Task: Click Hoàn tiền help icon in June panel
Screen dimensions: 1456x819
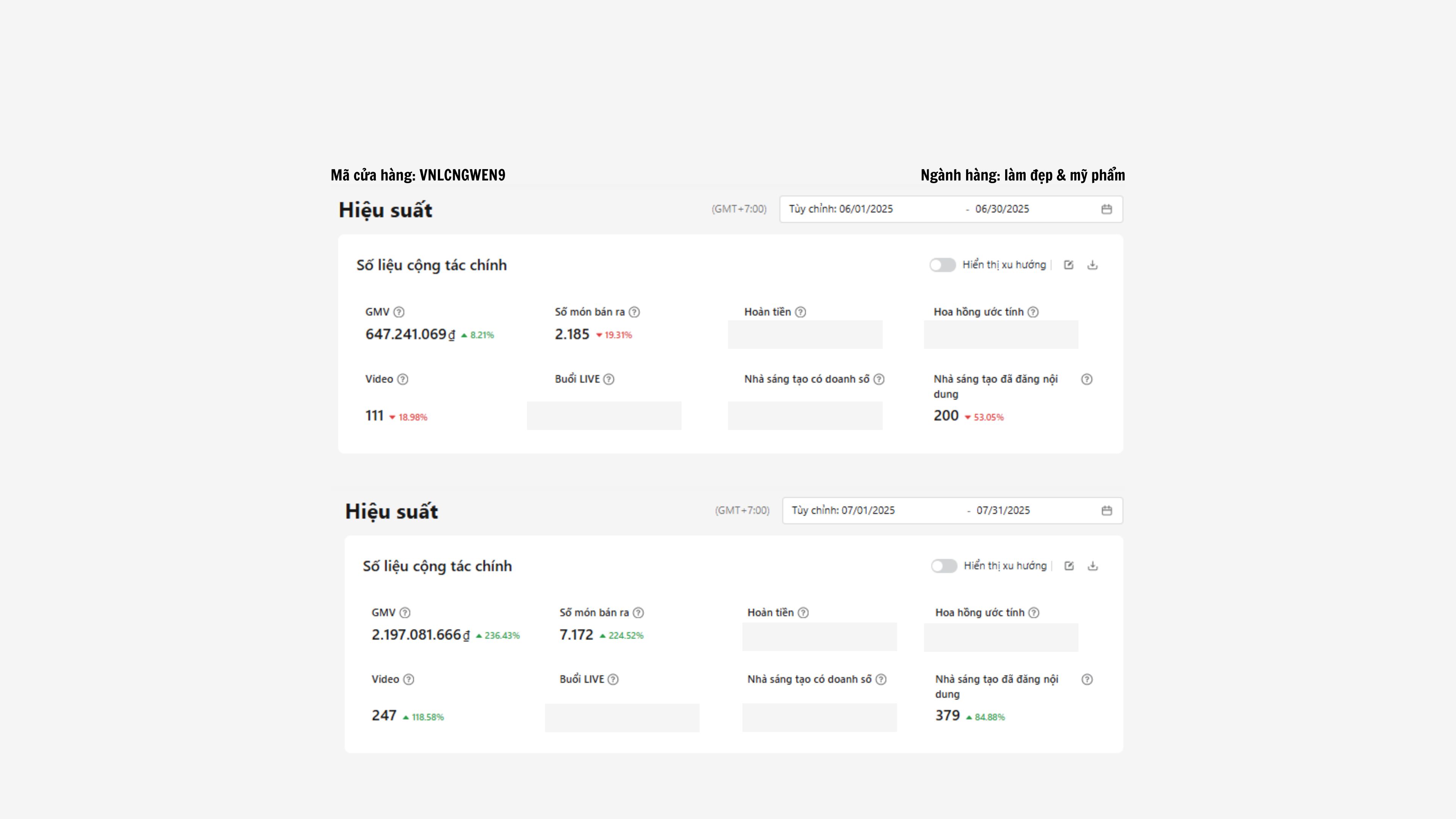Action: pyautogui.click(x=800, y=312)
